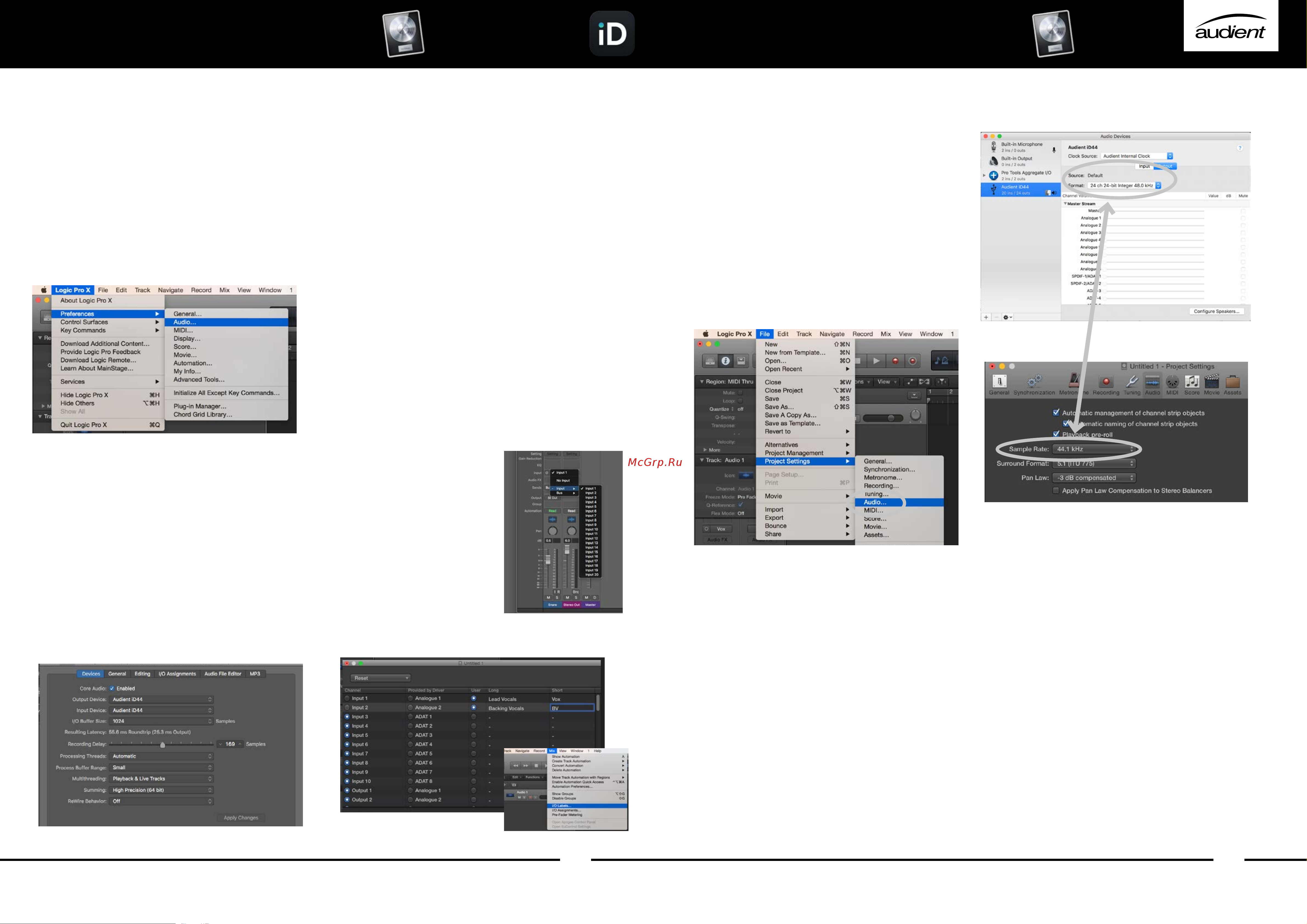Open I/O Buffer Size dropdown
This screenshot has height=924, width=1307.
click(x=162, y=721)
